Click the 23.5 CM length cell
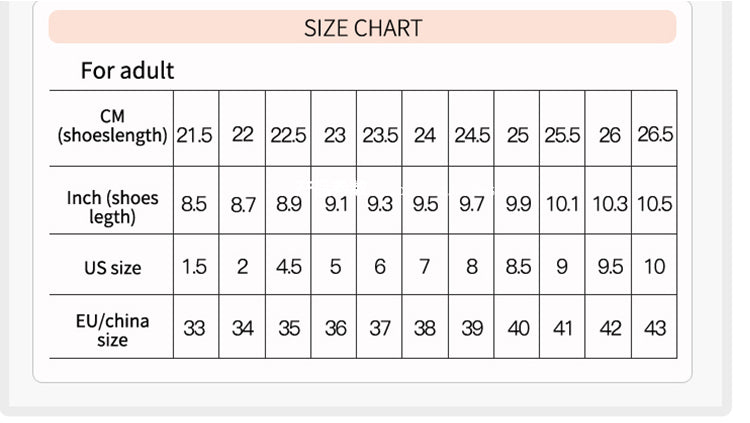 [x=379, y=135]
